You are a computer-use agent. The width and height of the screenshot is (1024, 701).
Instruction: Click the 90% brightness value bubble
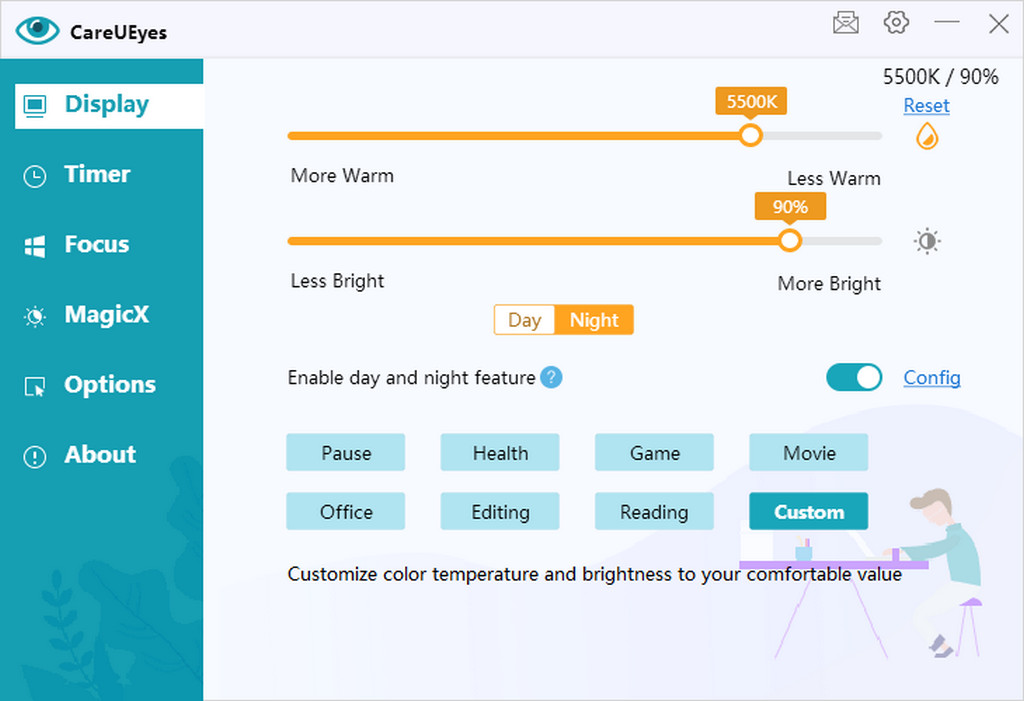(x=790, y=206)
